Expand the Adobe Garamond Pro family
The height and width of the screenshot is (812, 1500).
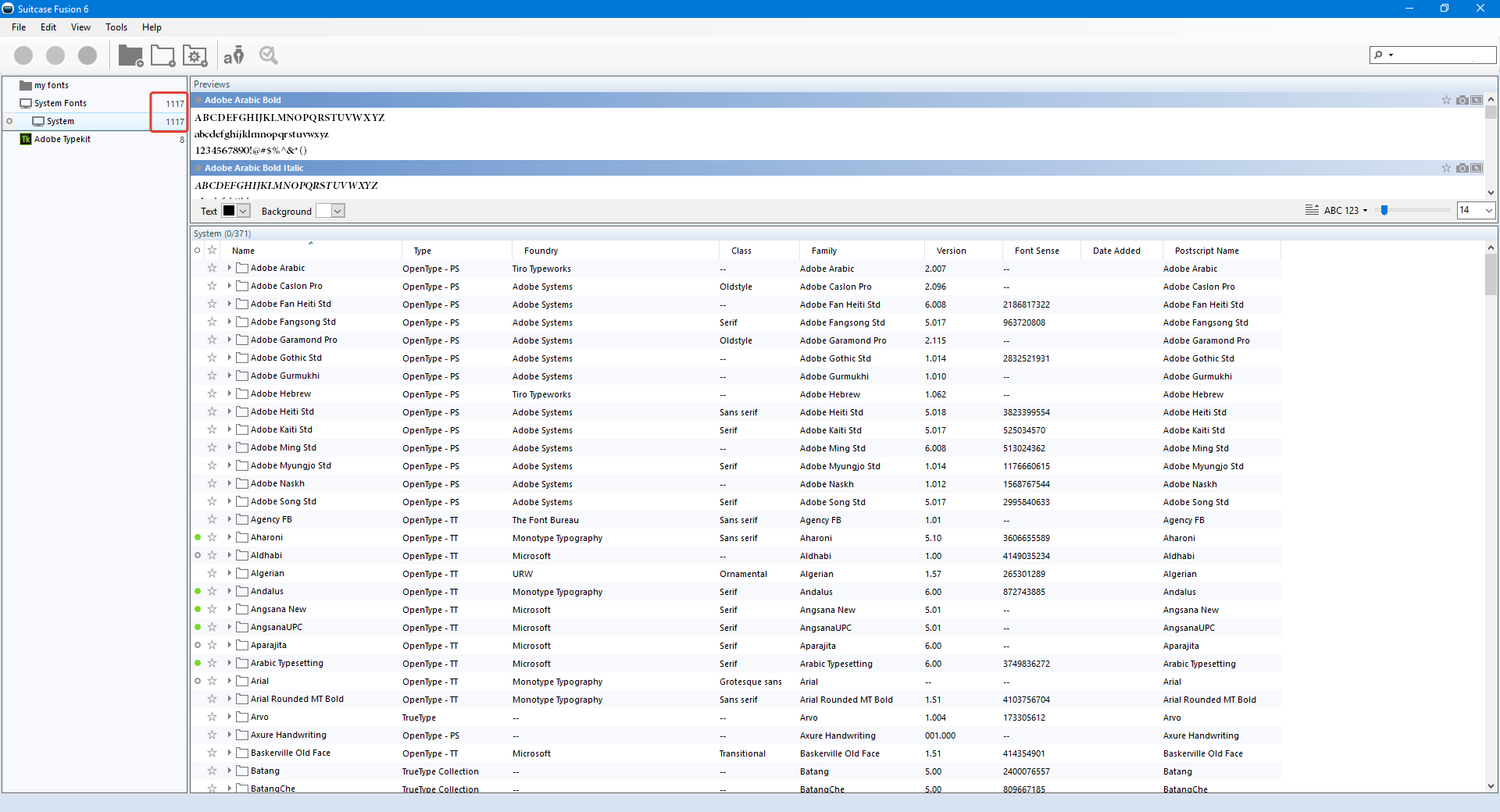click(230, 340)
